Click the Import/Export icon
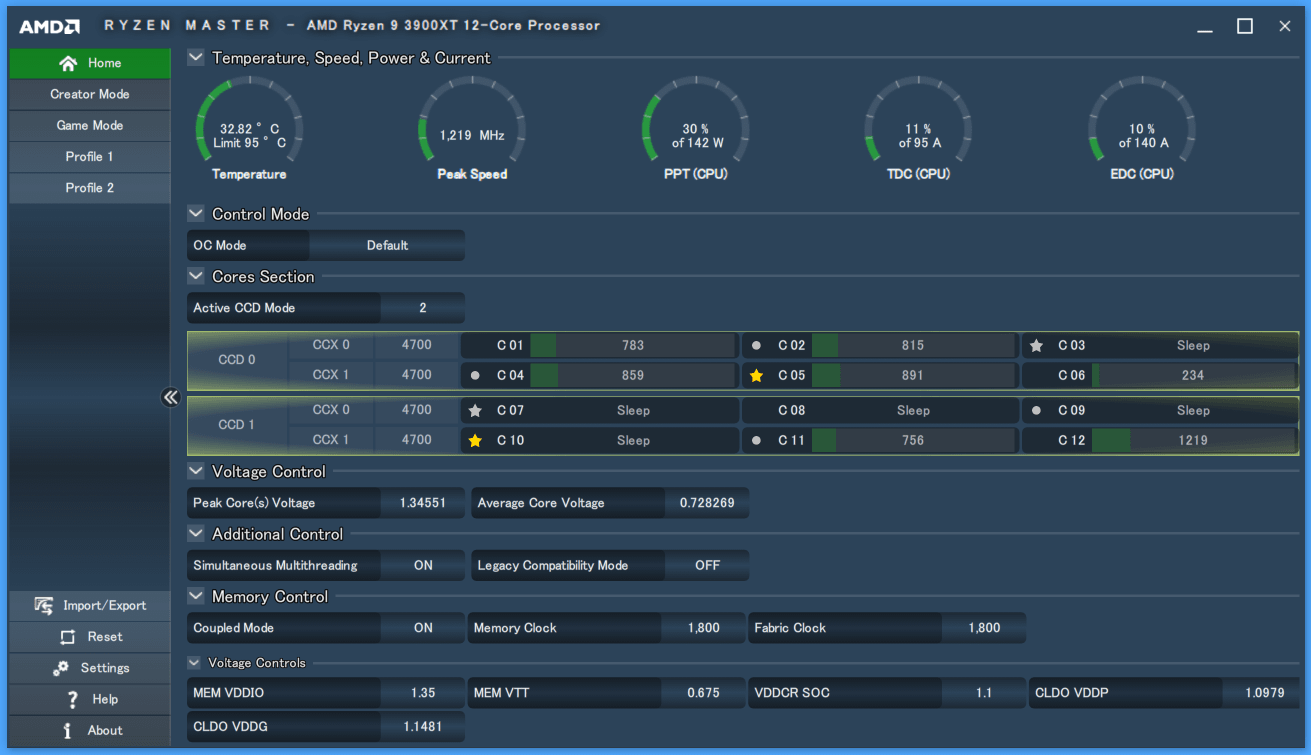The width and height of the screenshot is (1311, 755). coord(44,605)
